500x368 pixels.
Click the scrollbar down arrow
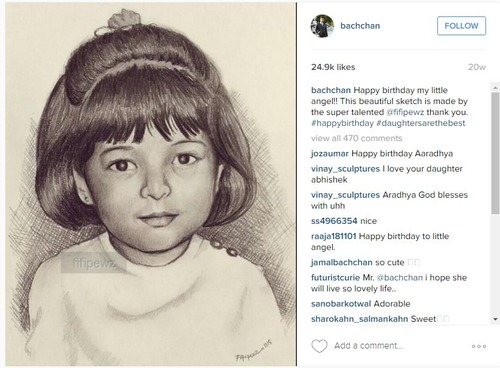click(x=495, y=319)
